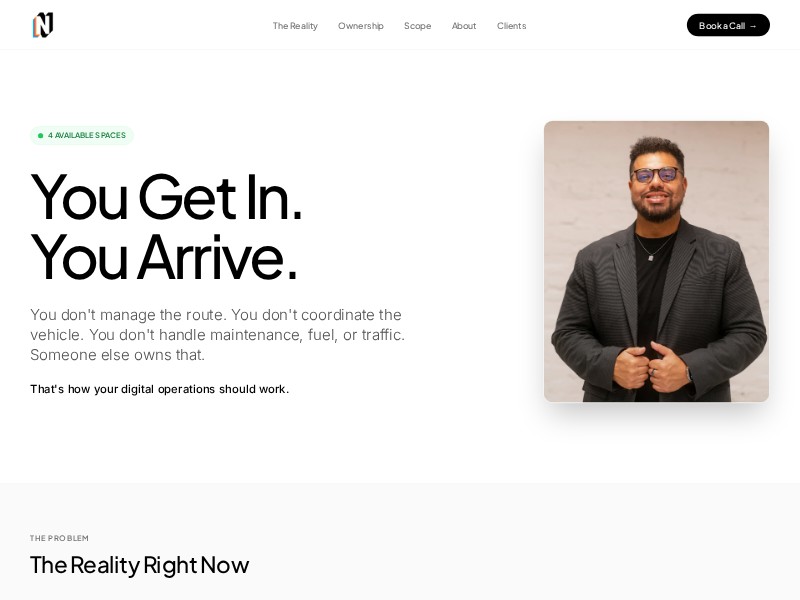Click the "You Arrive." headline line

click(x=164, y=257)
